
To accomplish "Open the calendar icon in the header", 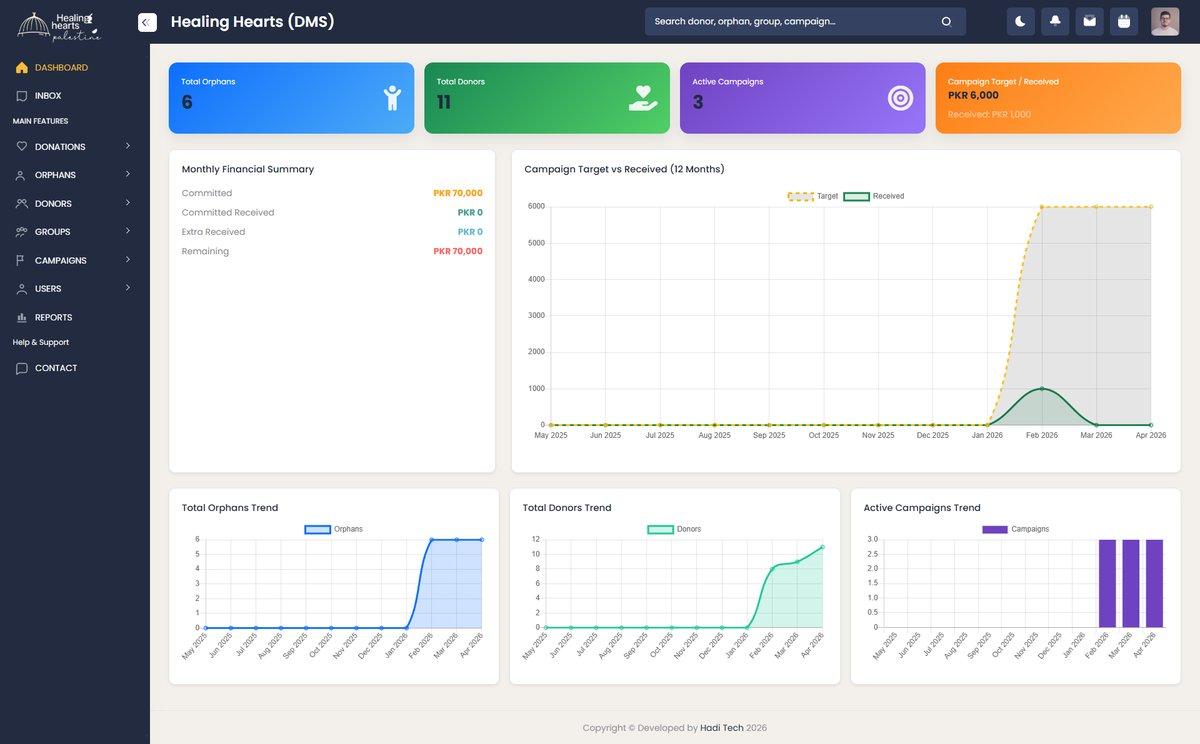I will pos(1124,22).
